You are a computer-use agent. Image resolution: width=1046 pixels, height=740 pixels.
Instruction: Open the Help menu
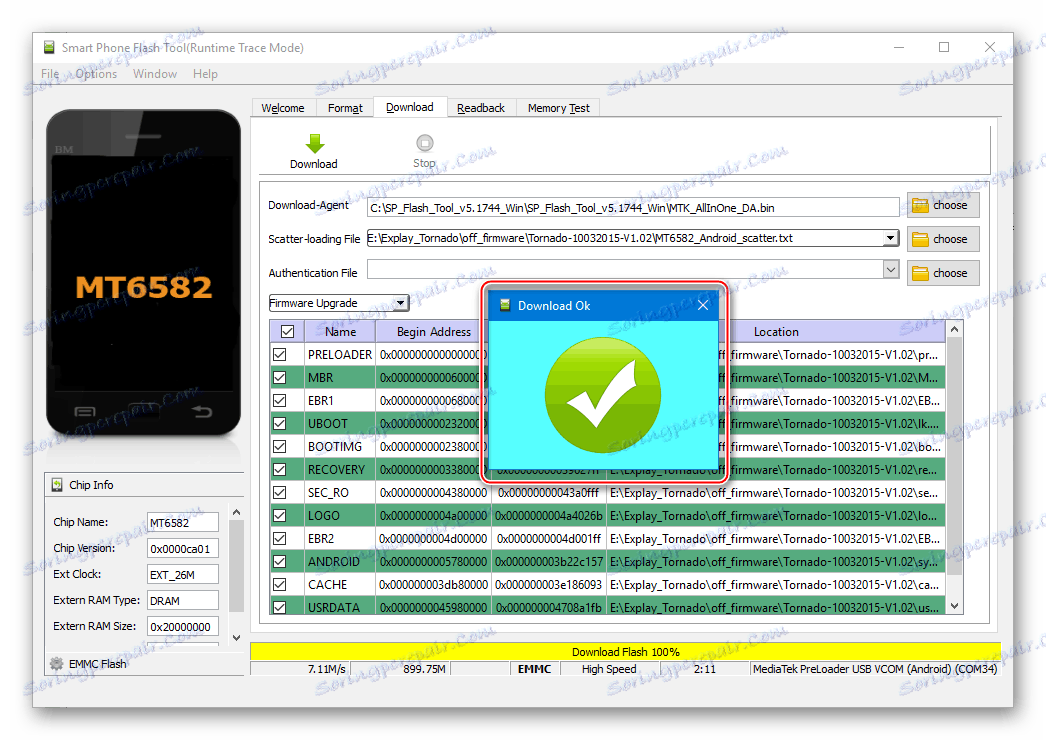click(x=205, y=74)
